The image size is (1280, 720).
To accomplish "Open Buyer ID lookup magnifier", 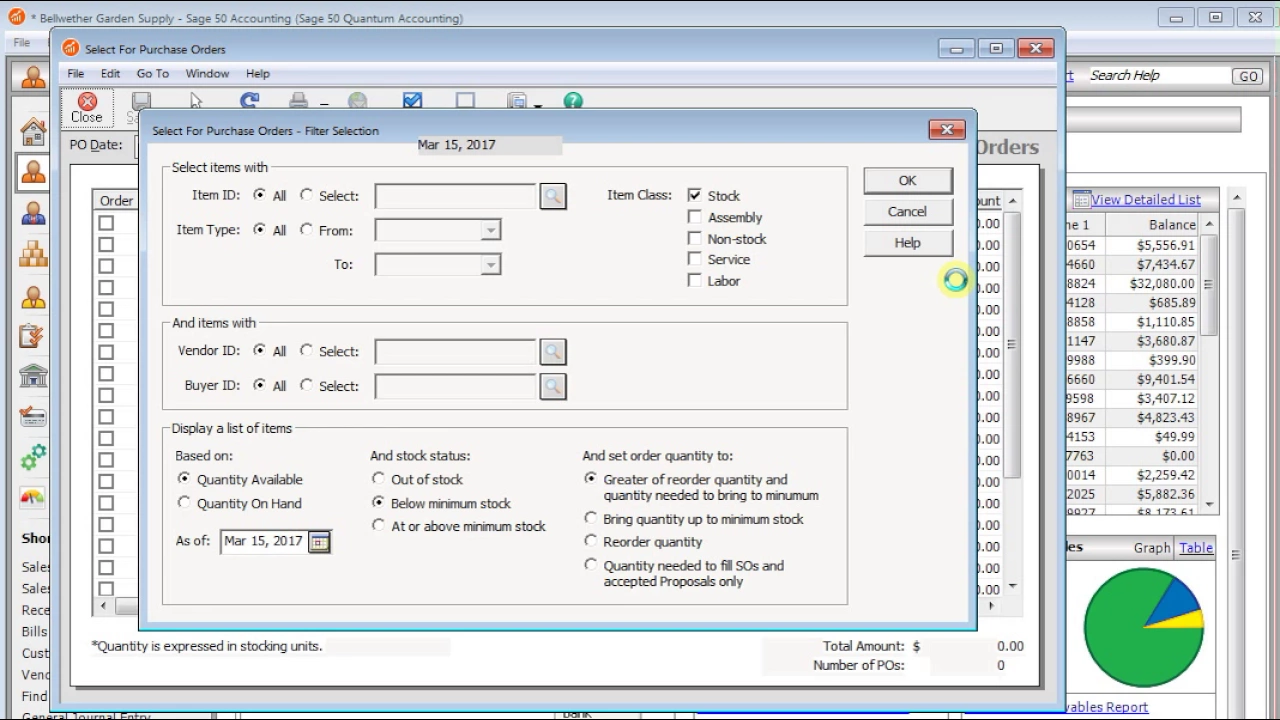I will click(553, 386).
